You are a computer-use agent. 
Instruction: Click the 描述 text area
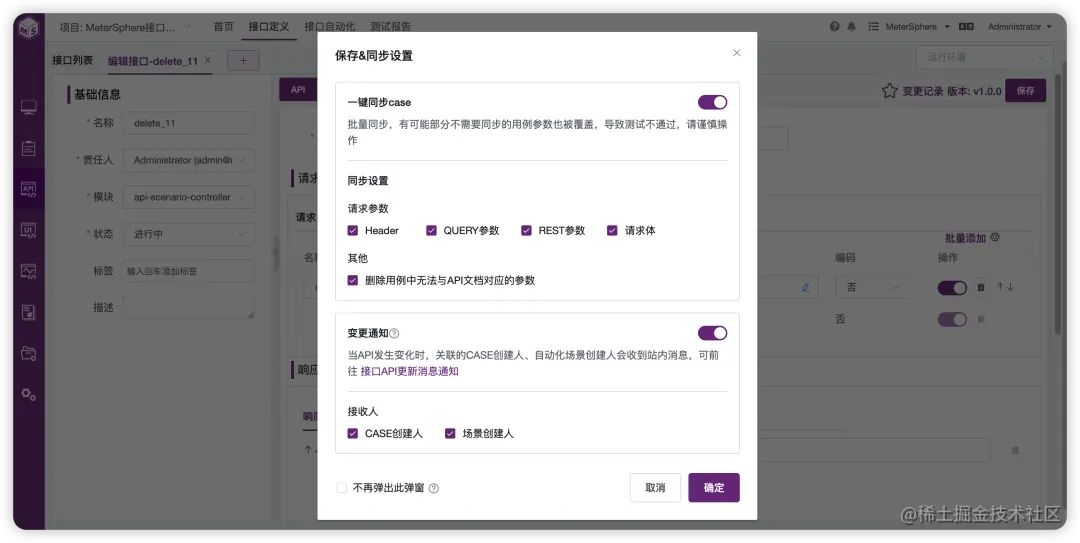tap(189, 307)
